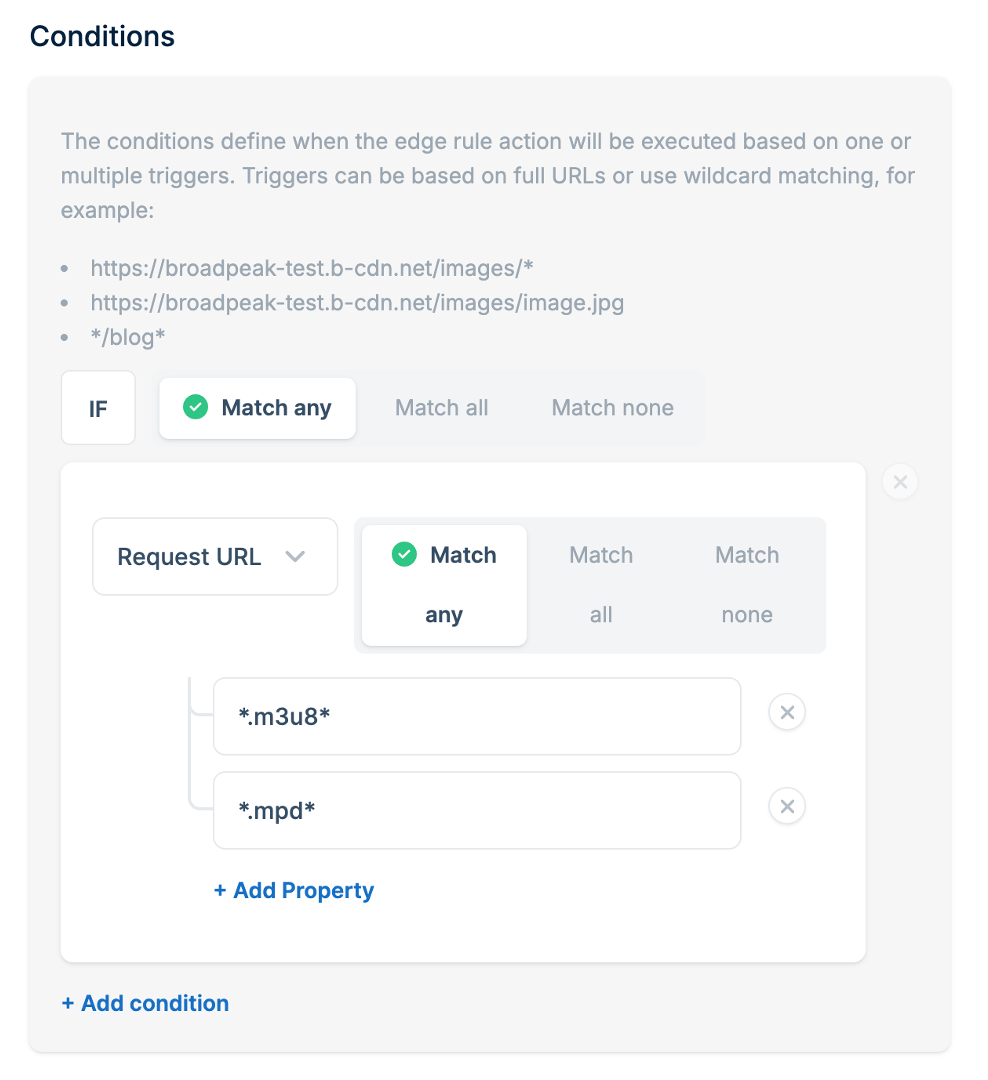Click the chevron arrow on Request URL
The width and height of the screenshot is (988, 1080).
pyautogui.click(x=295, y=557)
